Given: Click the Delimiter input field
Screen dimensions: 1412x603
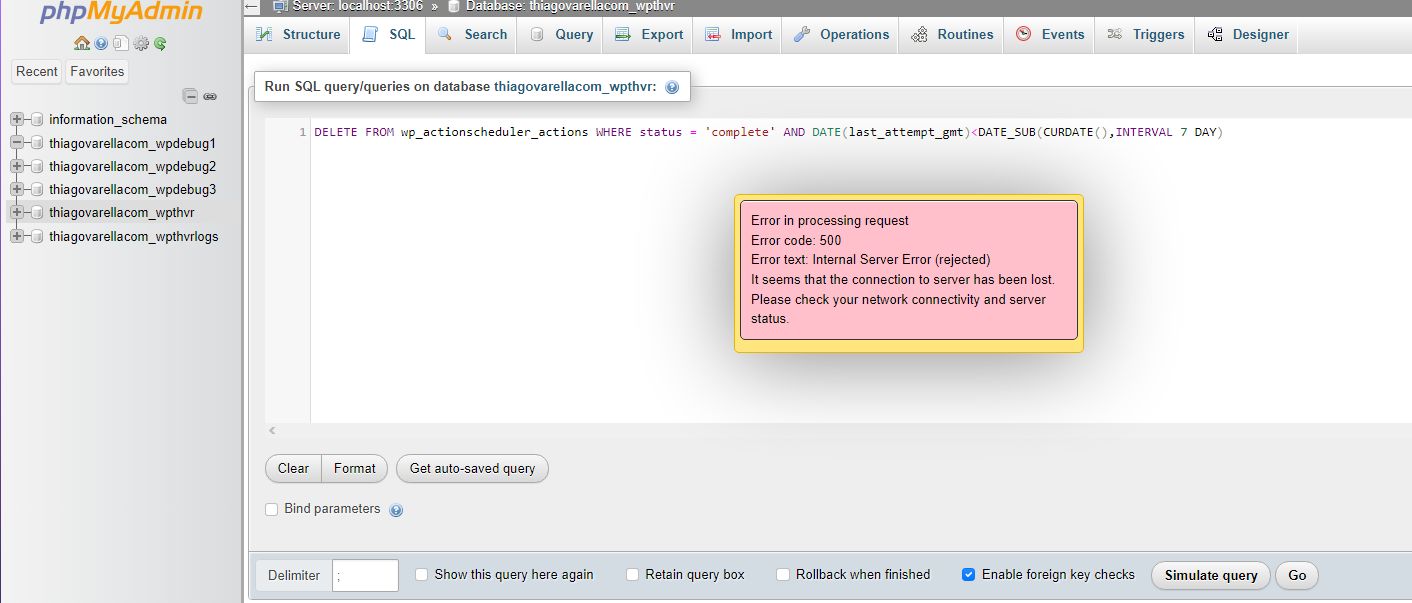Looking at the screenshot, I should [x=365, y=575].
